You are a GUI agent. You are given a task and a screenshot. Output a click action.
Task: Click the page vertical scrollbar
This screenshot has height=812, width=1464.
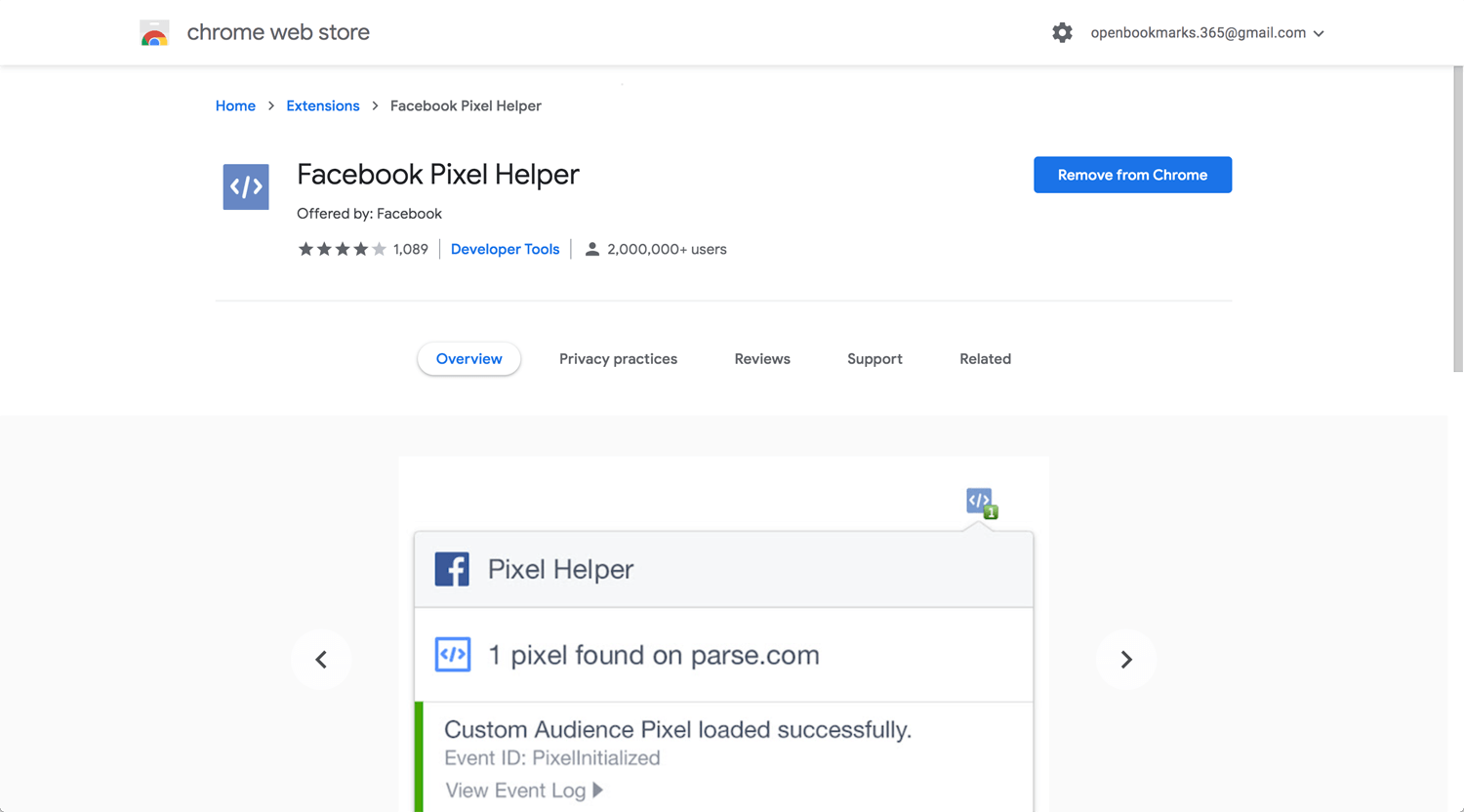pyautogui.click(x=1458, y=220)
